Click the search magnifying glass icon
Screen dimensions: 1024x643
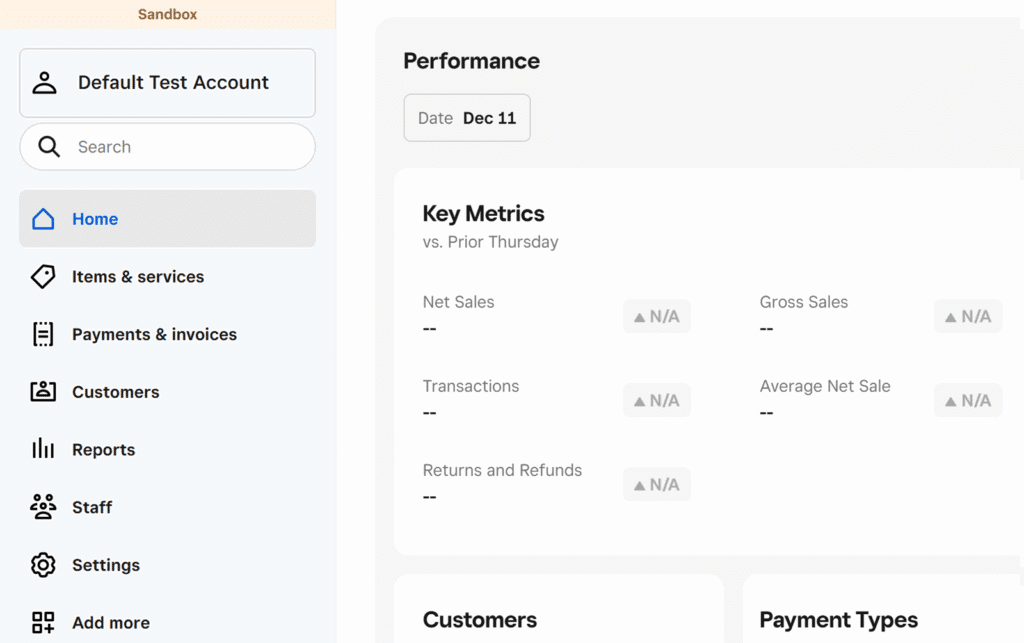(x=49, y=147)
